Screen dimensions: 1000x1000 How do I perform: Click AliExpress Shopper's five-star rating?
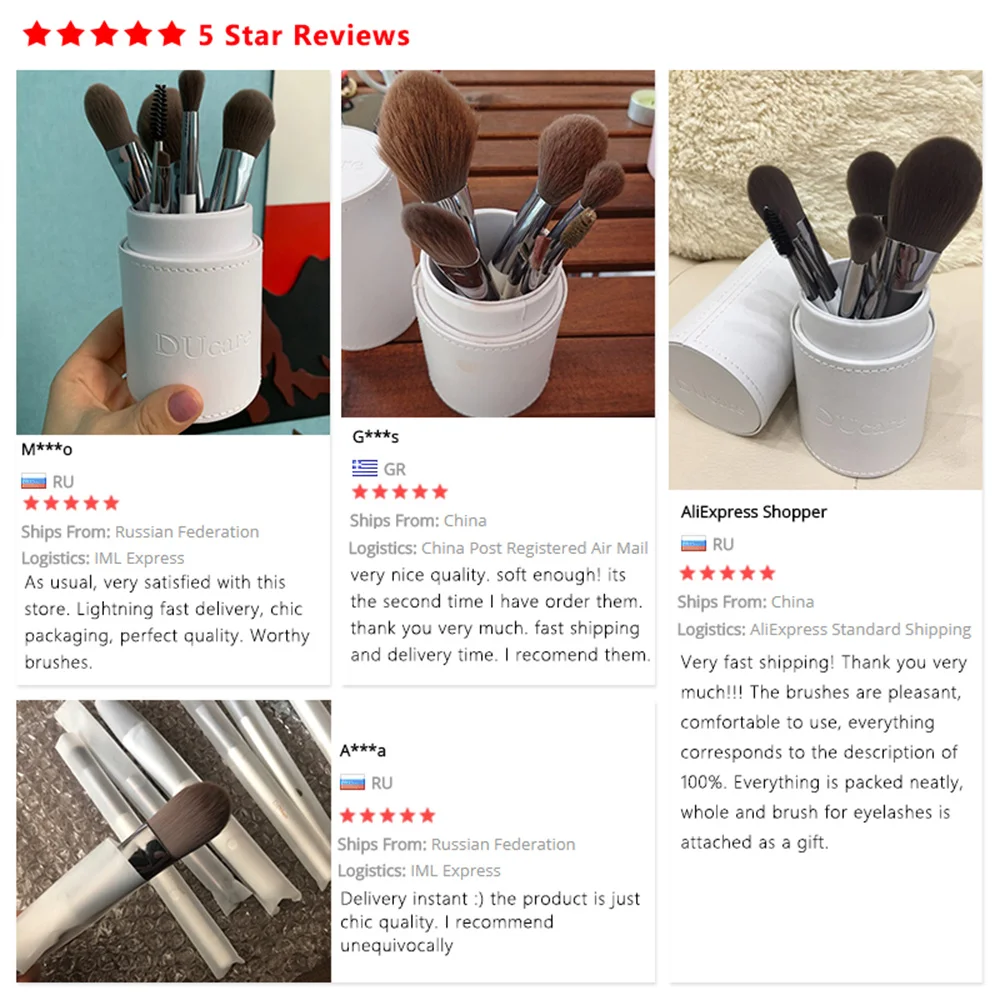[x=728, y=573]
